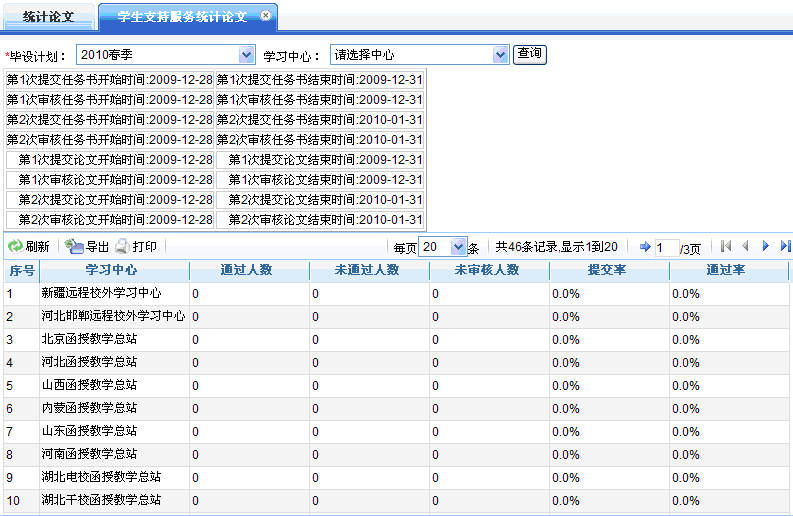Click the 通过率 value in row 10

pos(686,501)
